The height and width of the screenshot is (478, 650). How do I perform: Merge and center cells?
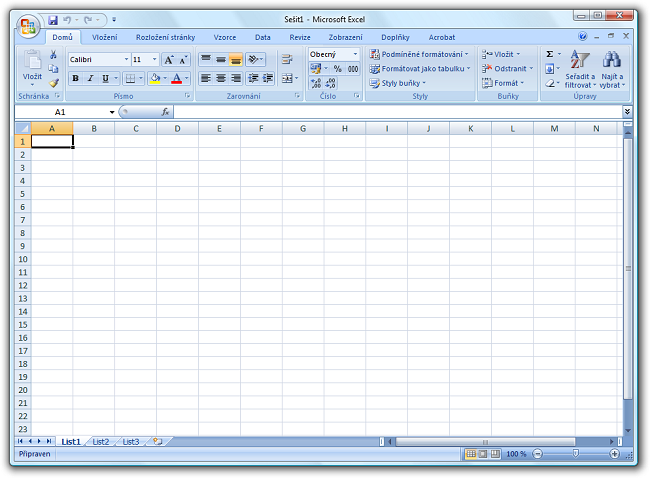tap(287, 78)
